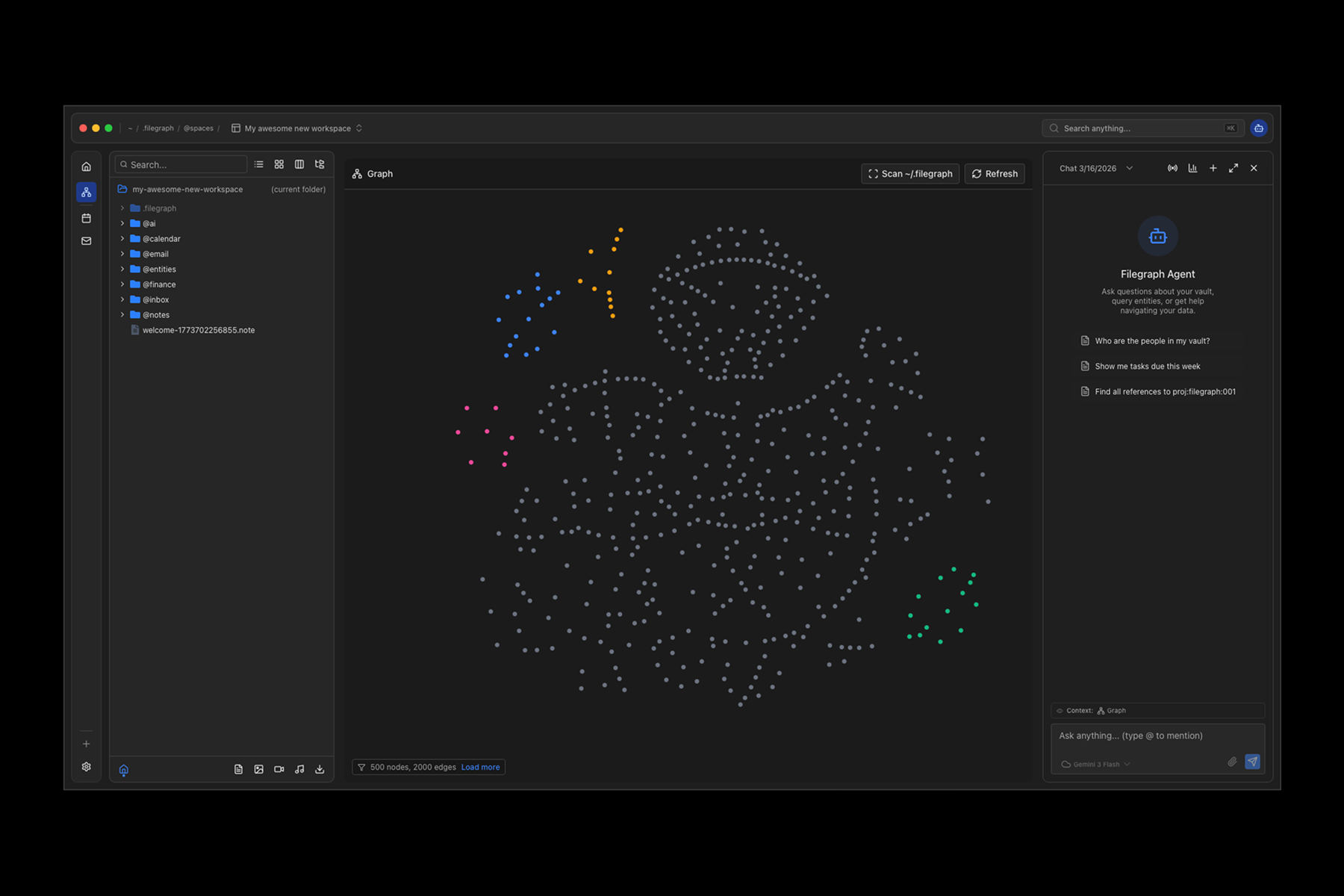Click the Scan ~/.filegraph button
This screenshot has width=1344, height=896.
[910, 174]
